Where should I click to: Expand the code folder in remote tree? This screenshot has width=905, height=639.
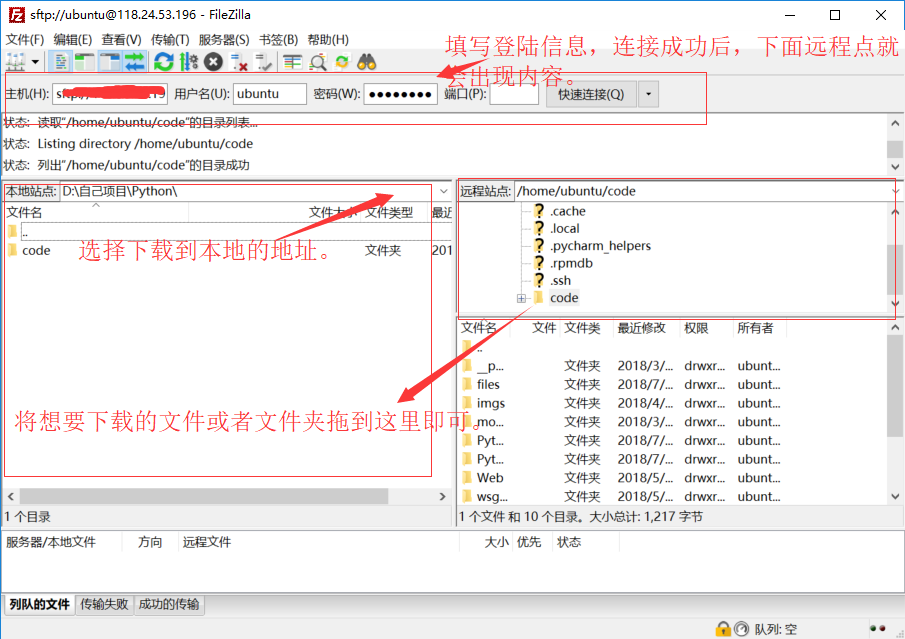(x=520, y=297)
